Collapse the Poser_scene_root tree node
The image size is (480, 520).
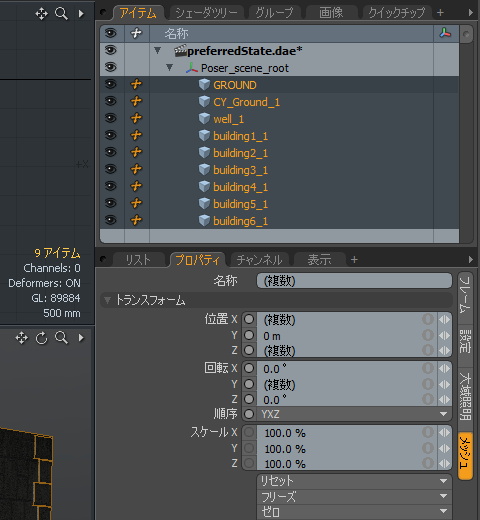click(x=169, y=67)
